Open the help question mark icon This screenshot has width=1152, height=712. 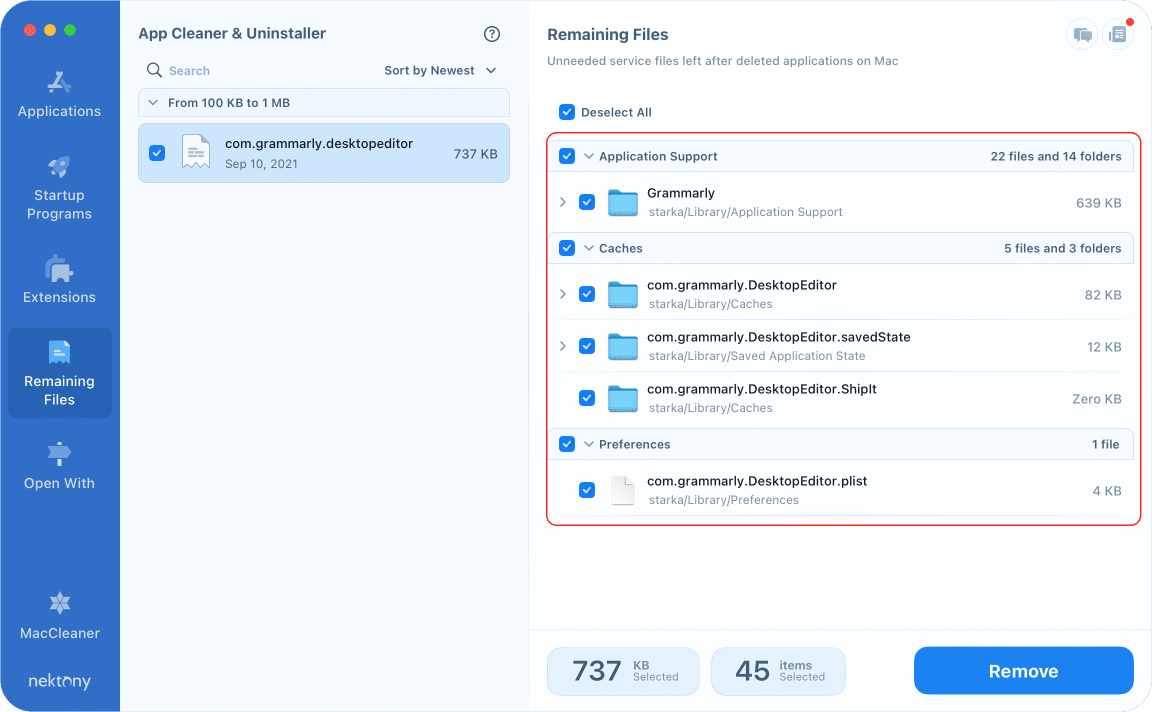pos(492,34)
